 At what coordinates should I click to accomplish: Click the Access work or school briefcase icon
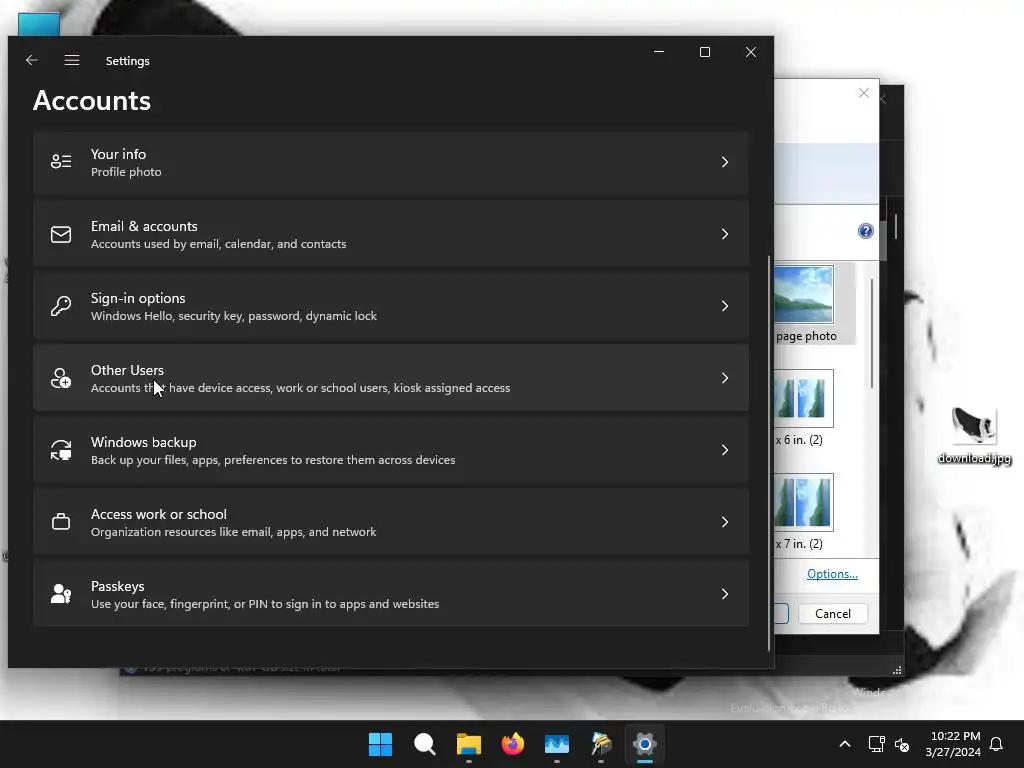[61, 522]
